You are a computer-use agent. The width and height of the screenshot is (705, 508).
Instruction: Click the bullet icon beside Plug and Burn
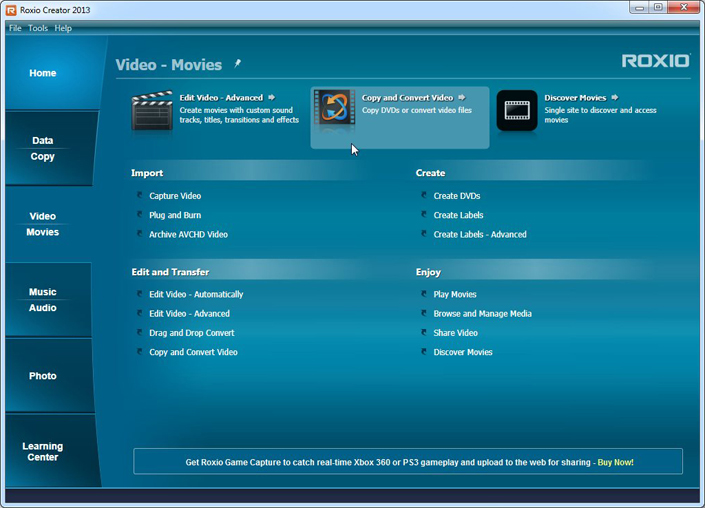point(139,214)
